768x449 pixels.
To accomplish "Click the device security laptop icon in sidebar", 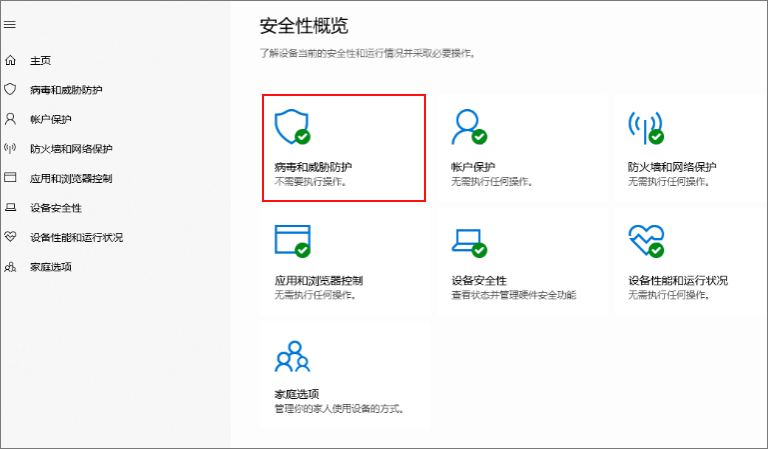I will 10,208.
